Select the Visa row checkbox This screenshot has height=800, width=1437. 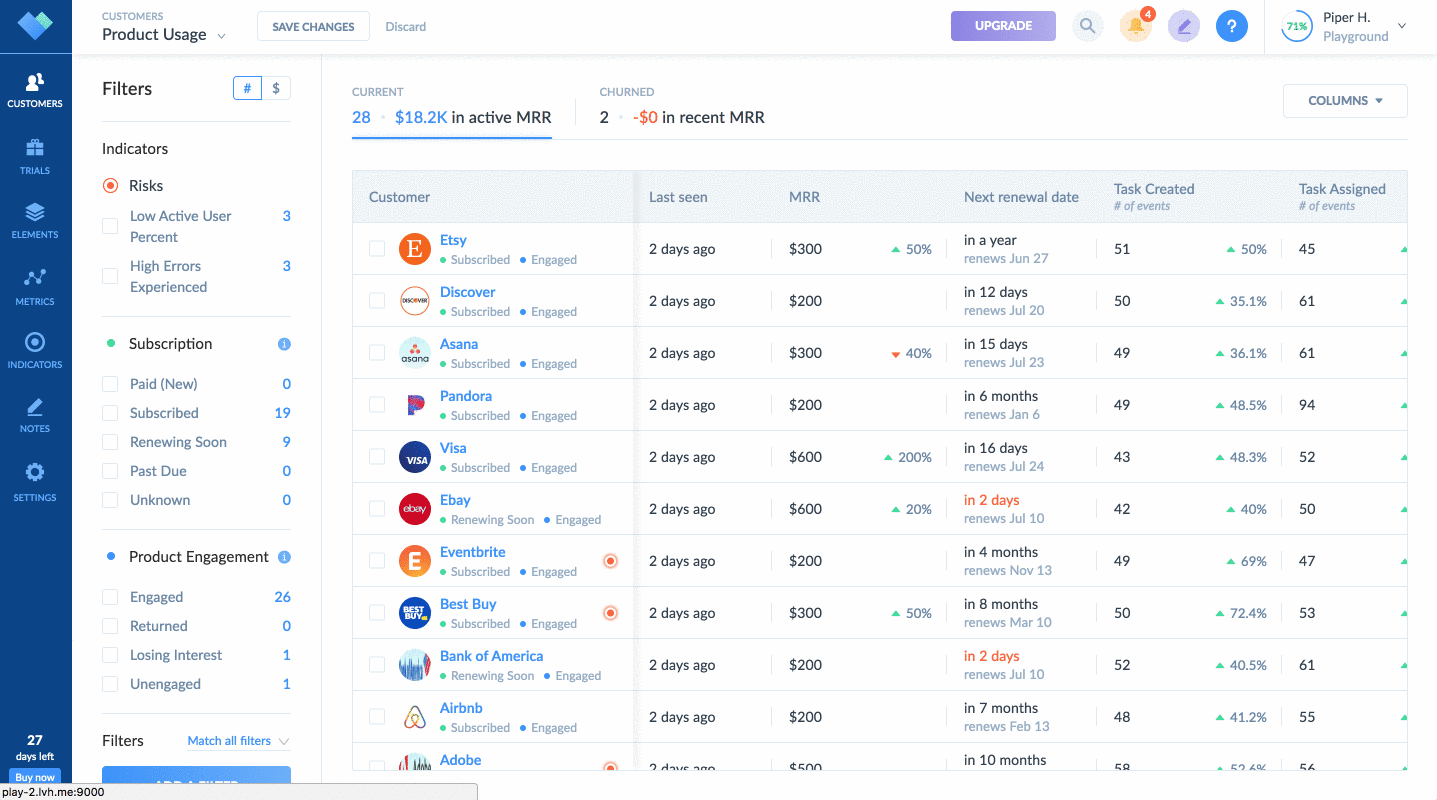(377, 457)
